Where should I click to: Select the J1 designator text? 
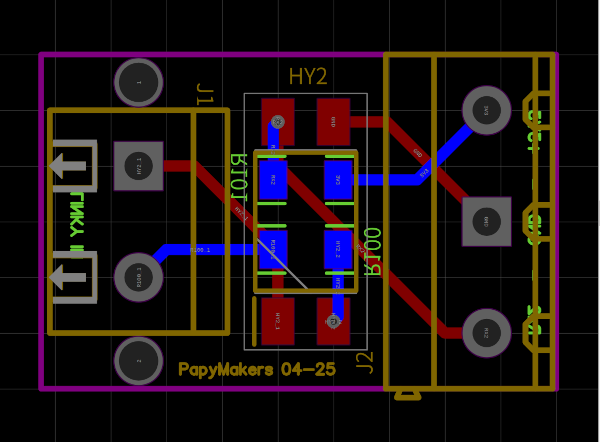(205, 94)
